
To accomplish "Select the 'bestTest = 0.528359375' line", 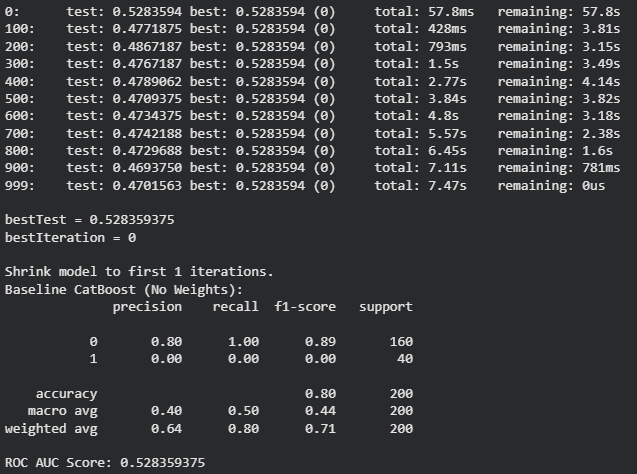I will [x=89, y=220].
